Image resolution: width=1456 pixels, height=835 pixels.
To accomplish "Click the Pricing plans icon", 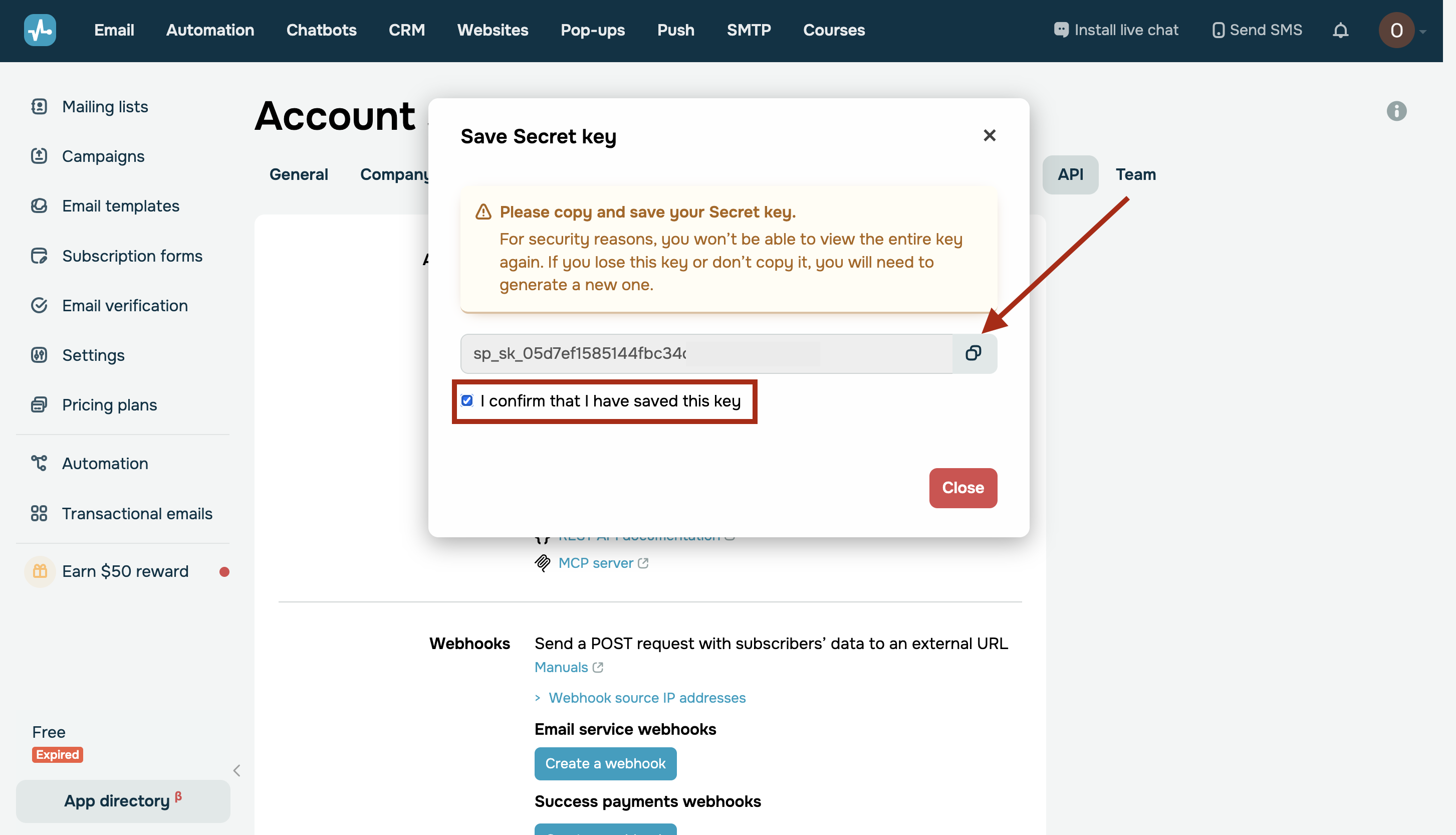I will pyautogui.click(x=39, y=405).
